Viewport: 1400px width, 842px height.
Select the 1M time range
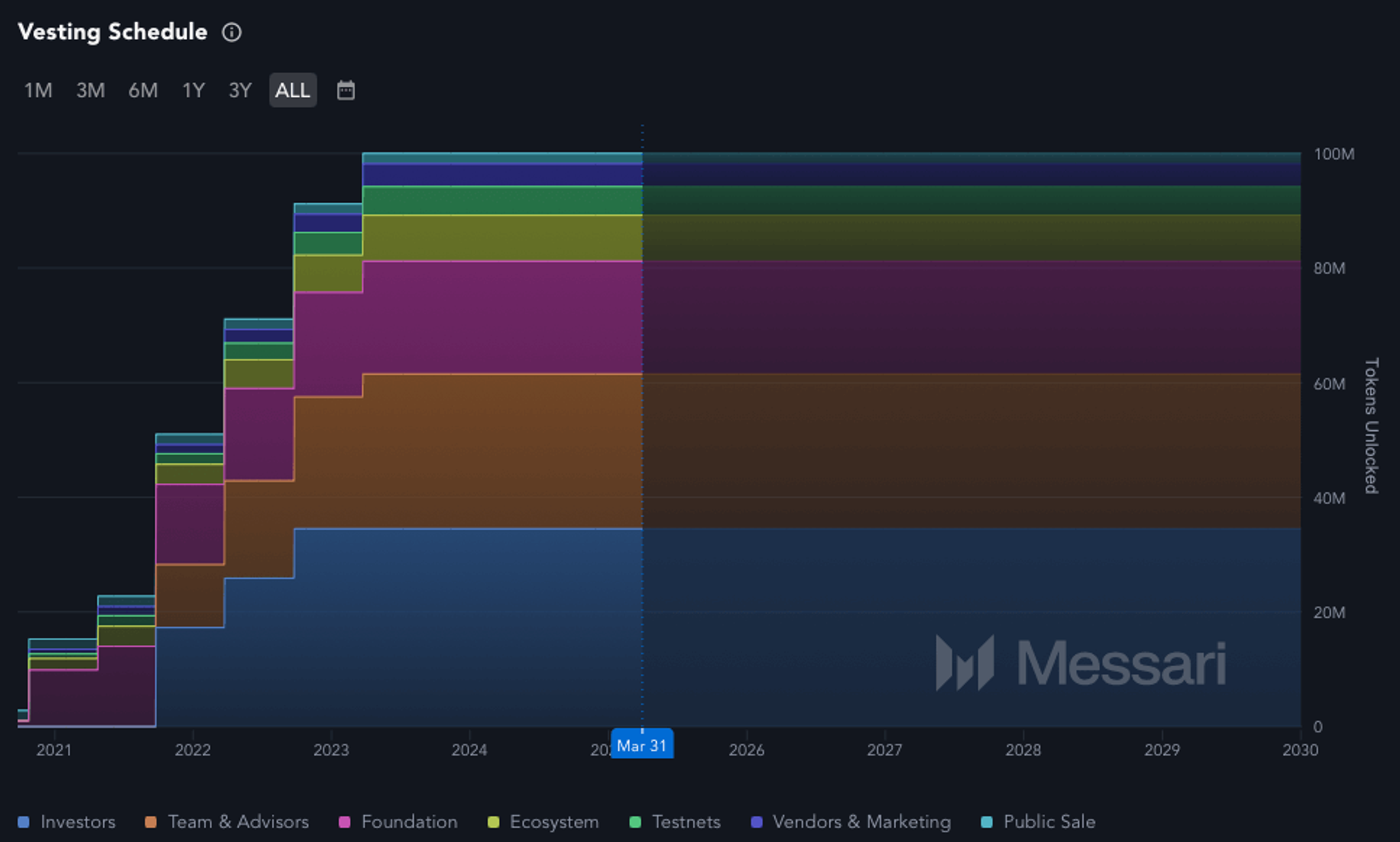pyautogui.click(x=38, y=90)
